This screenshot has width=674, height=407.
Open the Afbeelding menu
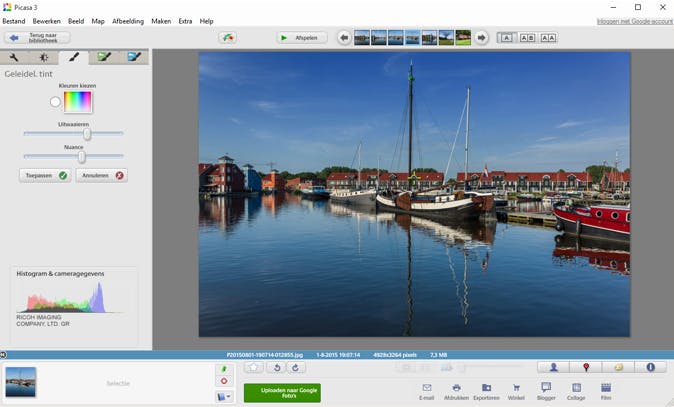[x=127, y=21]
